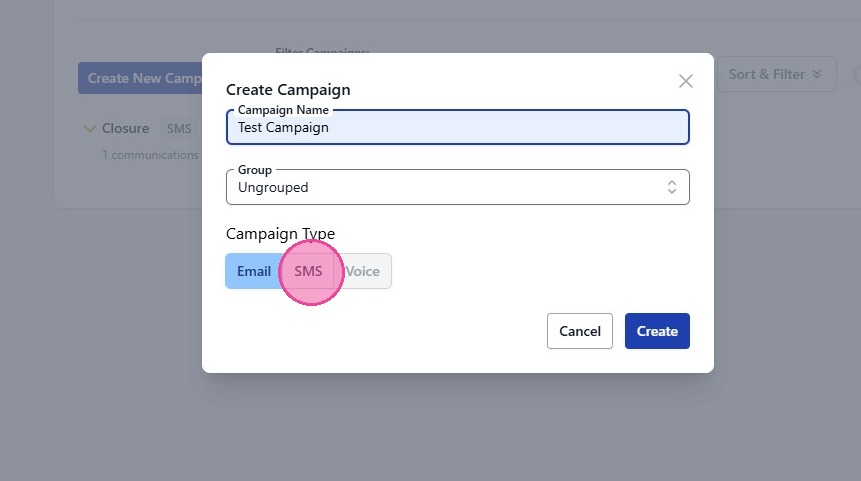The width and height of the screenshot is (861, 481).
Task: Click the 1 communications text under Closure
Action: pyautogui.click(x=150, y=155)
